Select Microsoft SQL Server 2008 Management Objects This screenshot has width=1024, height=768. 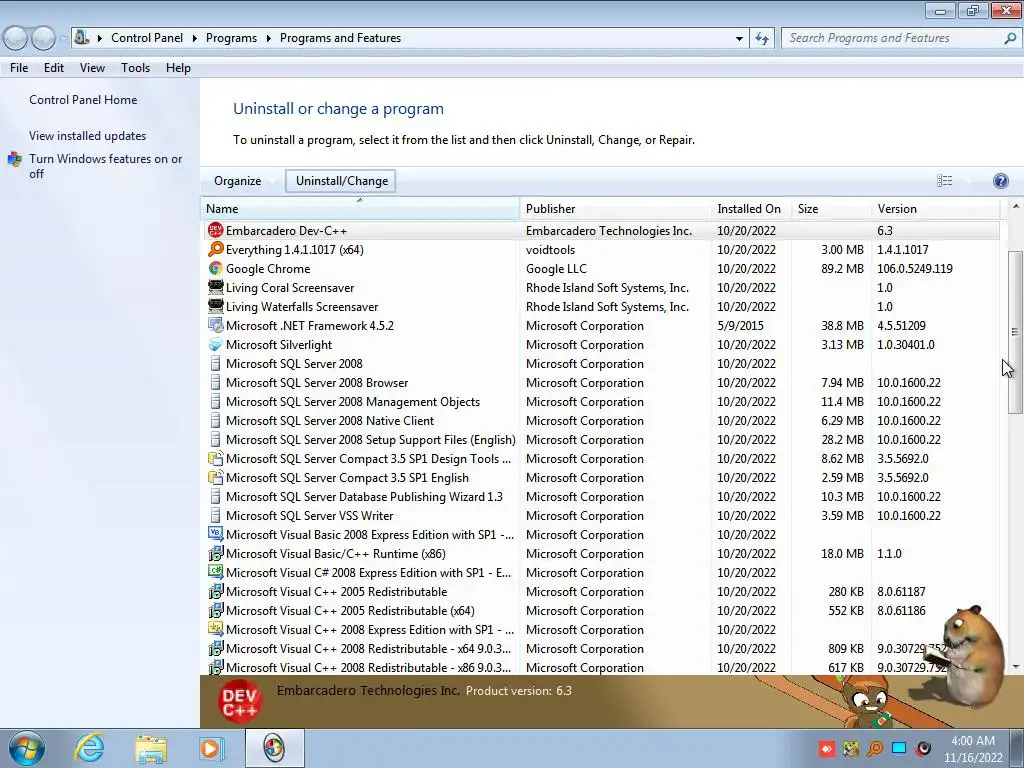click(600, 402)
